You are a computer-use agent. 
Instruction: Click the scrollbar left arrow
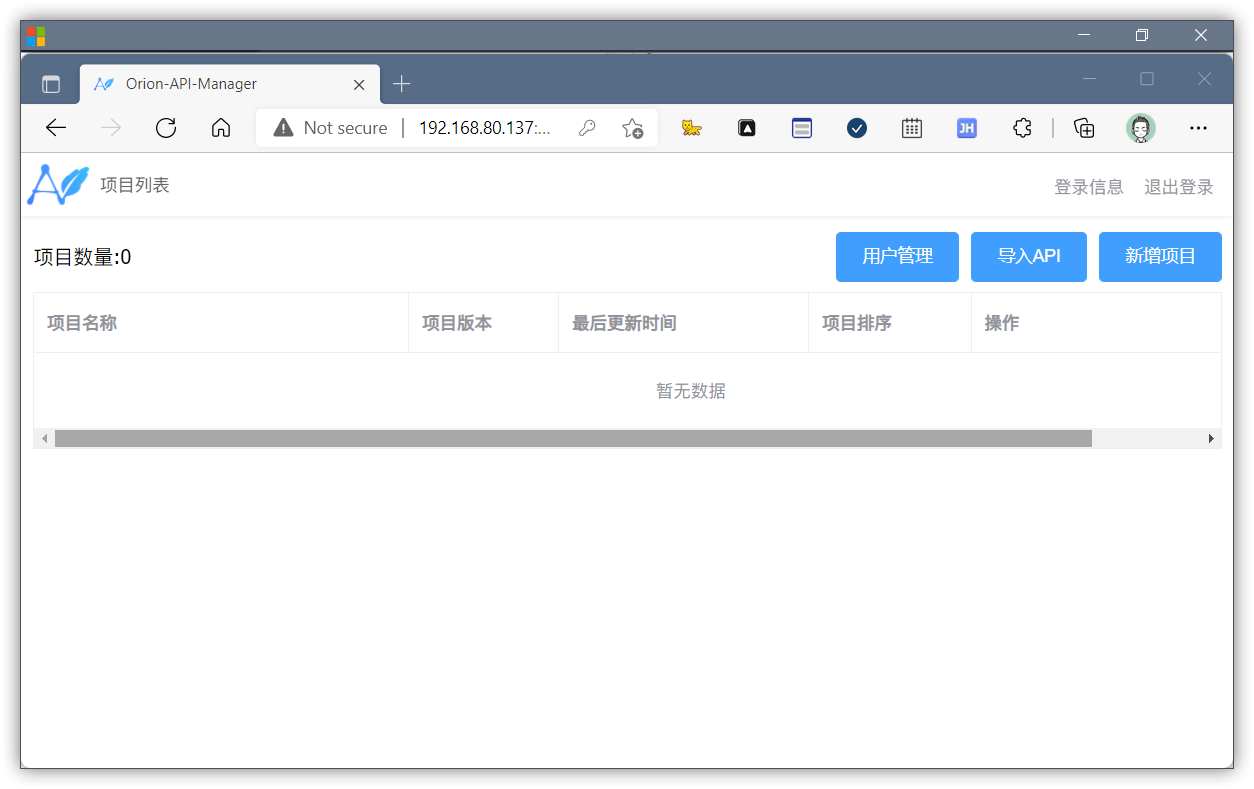(x=44, y=438)
